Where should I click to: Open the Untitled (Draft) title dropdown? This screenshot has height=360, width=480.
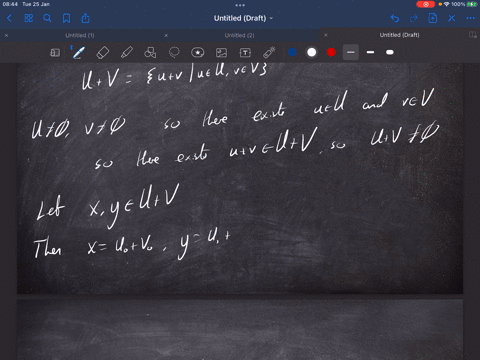pos(243,18)
